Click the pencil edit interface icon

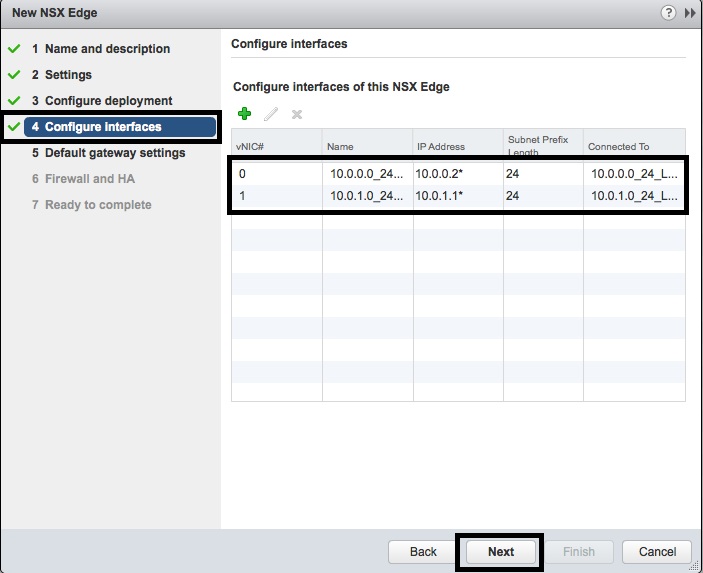[x=270, y=115]
